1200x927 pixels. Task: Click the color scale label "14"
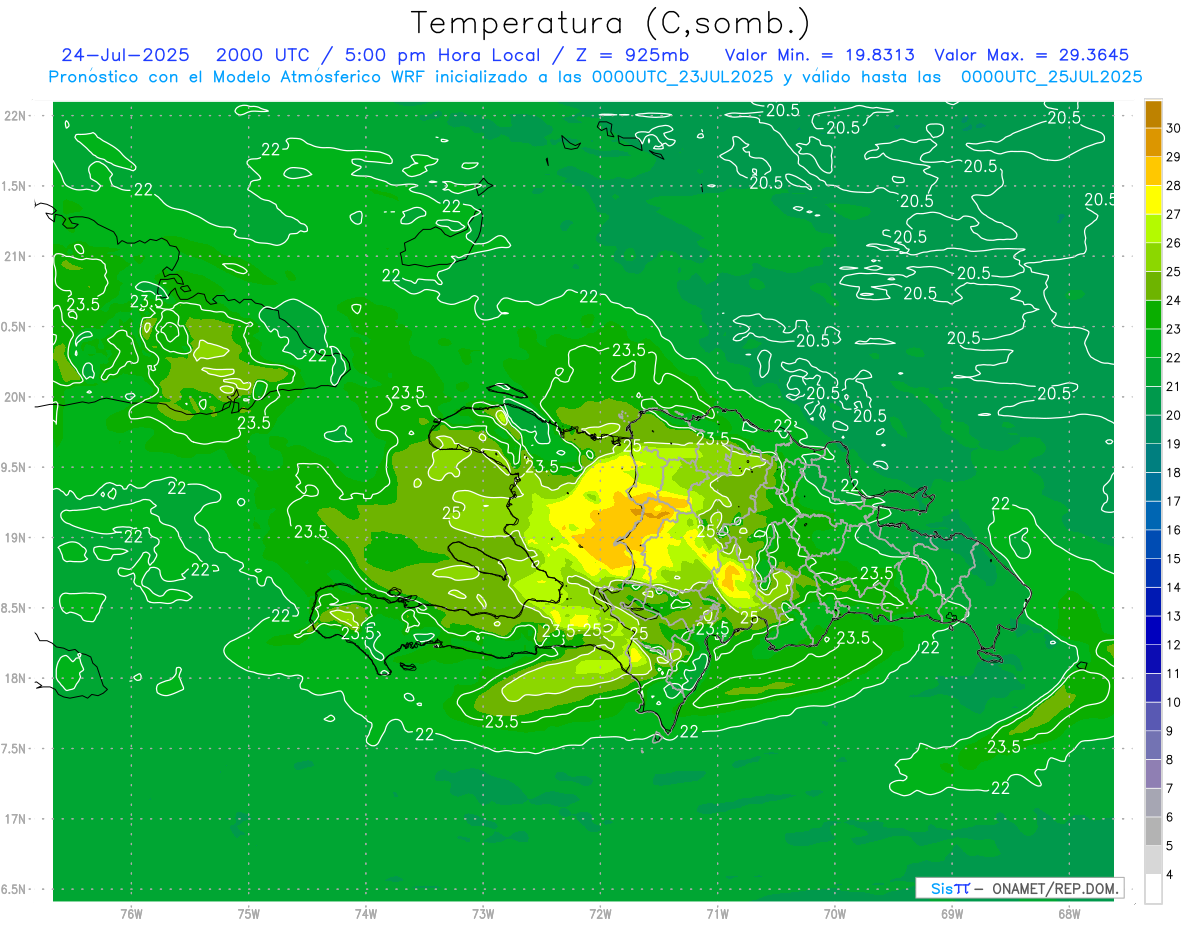1174,588
